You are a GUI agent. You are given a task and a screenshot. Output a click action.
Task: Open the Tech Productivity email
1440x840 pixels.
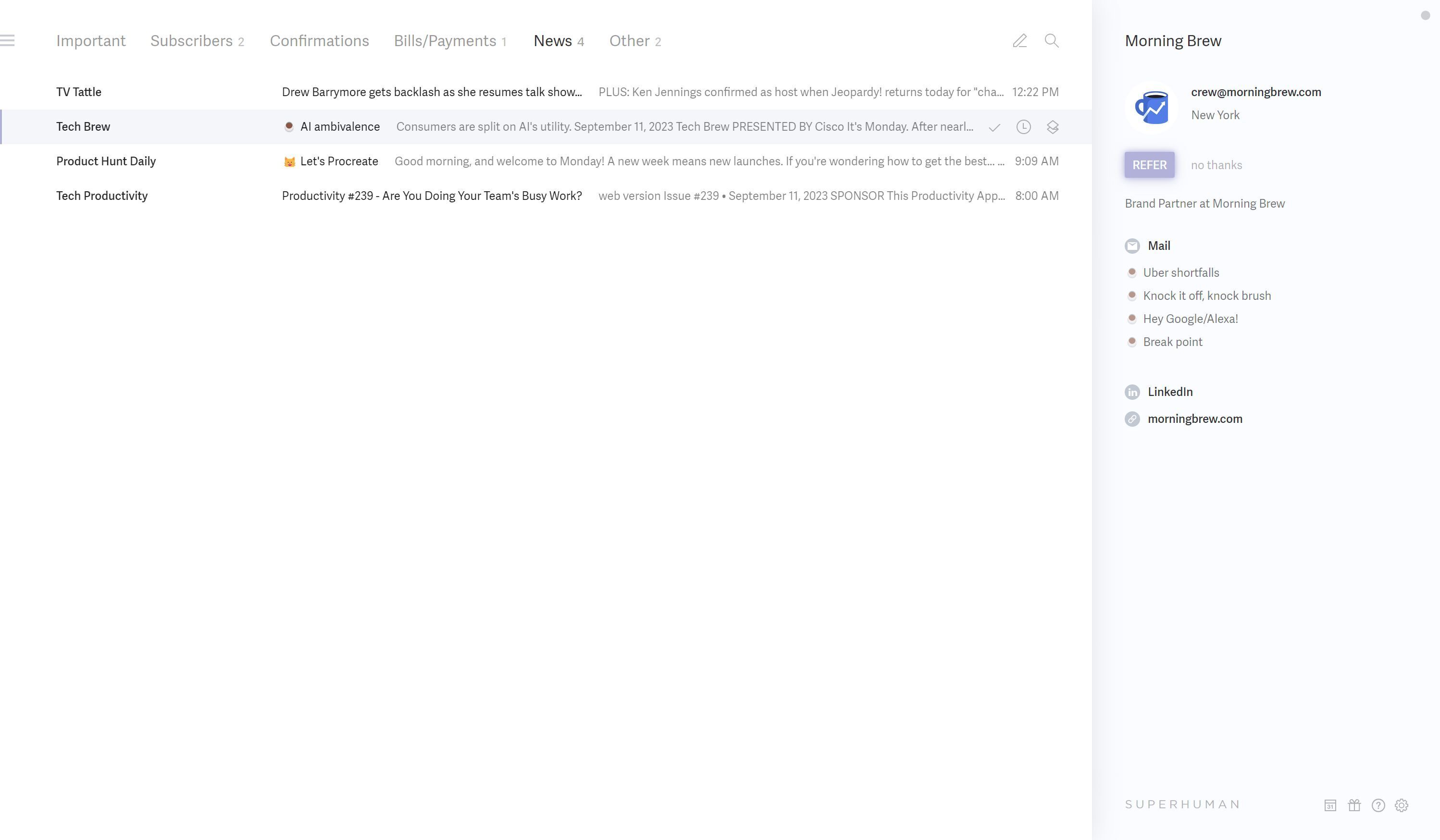click(546, 196)
